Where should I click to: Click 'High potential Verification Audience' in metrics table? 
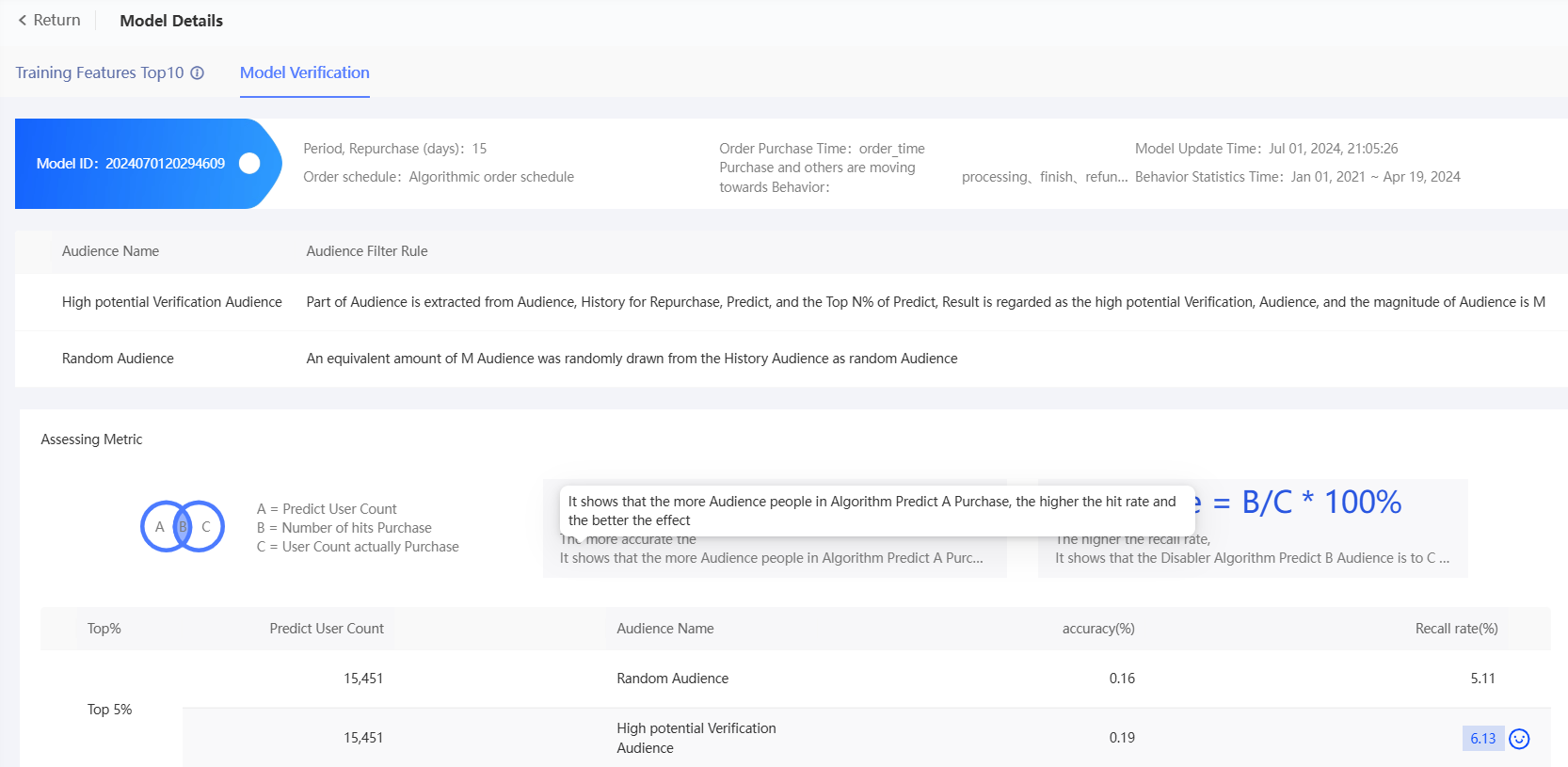[x=696, y=738]
